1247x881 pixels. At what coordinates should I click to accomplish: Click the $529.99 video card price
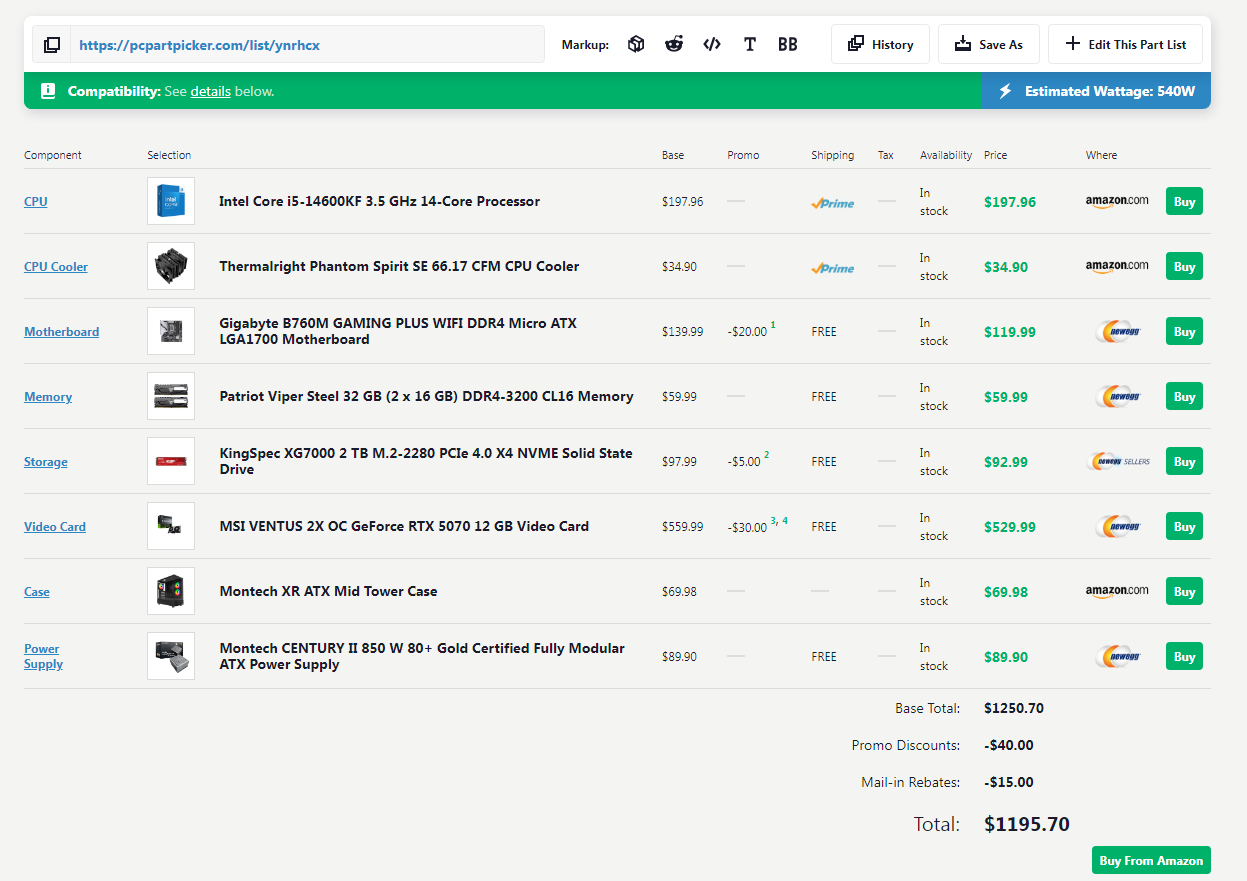[x=1010, y=527]
